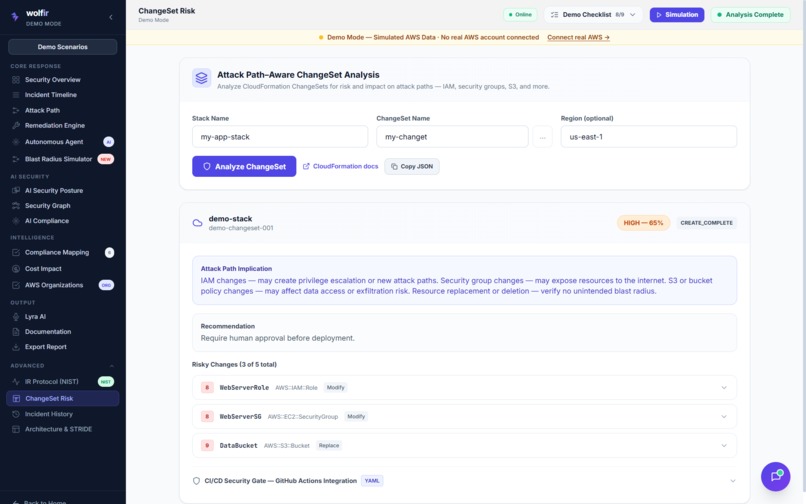Click the Documentation file icon
This screenshot has width=806, height=504.
16,332
